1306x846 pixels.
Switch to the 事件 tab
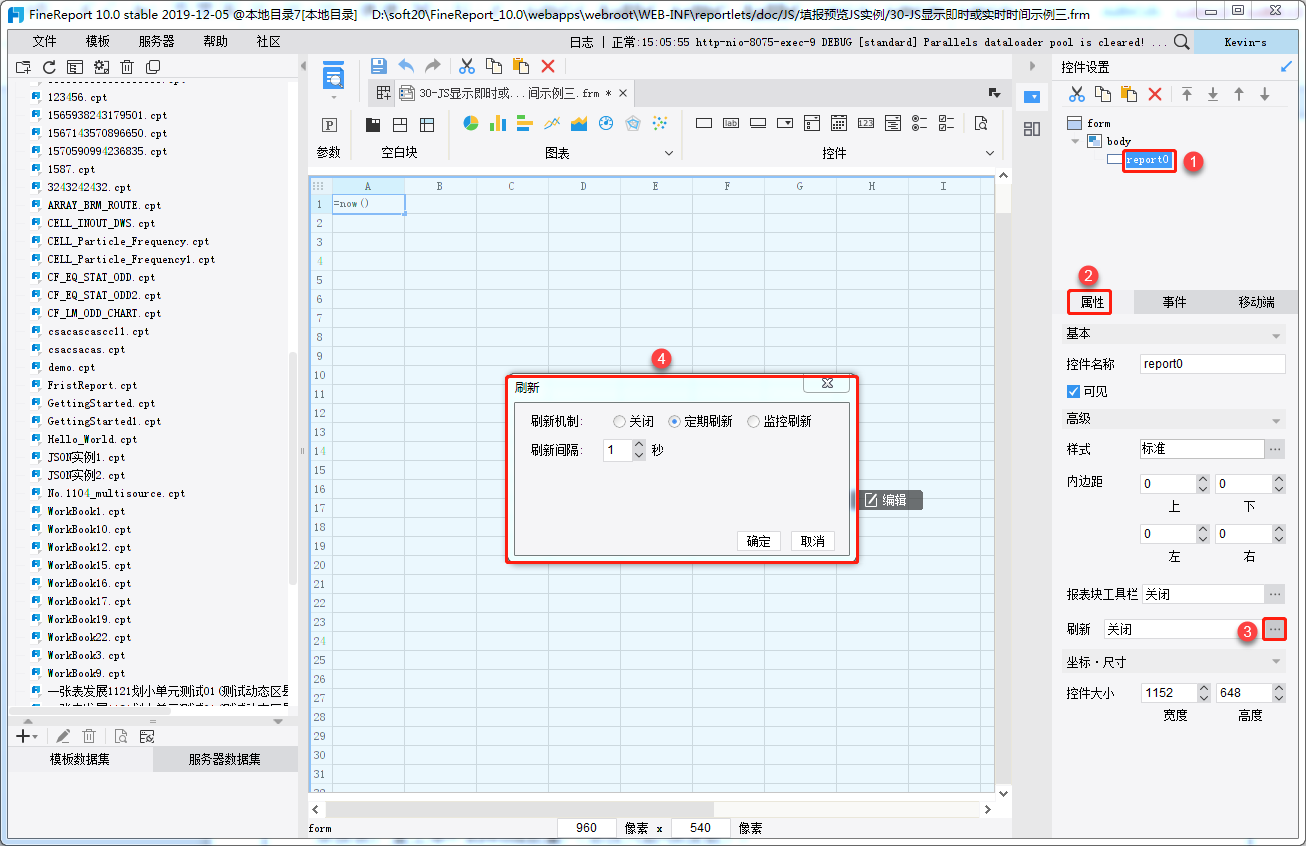pos(1174,302)
